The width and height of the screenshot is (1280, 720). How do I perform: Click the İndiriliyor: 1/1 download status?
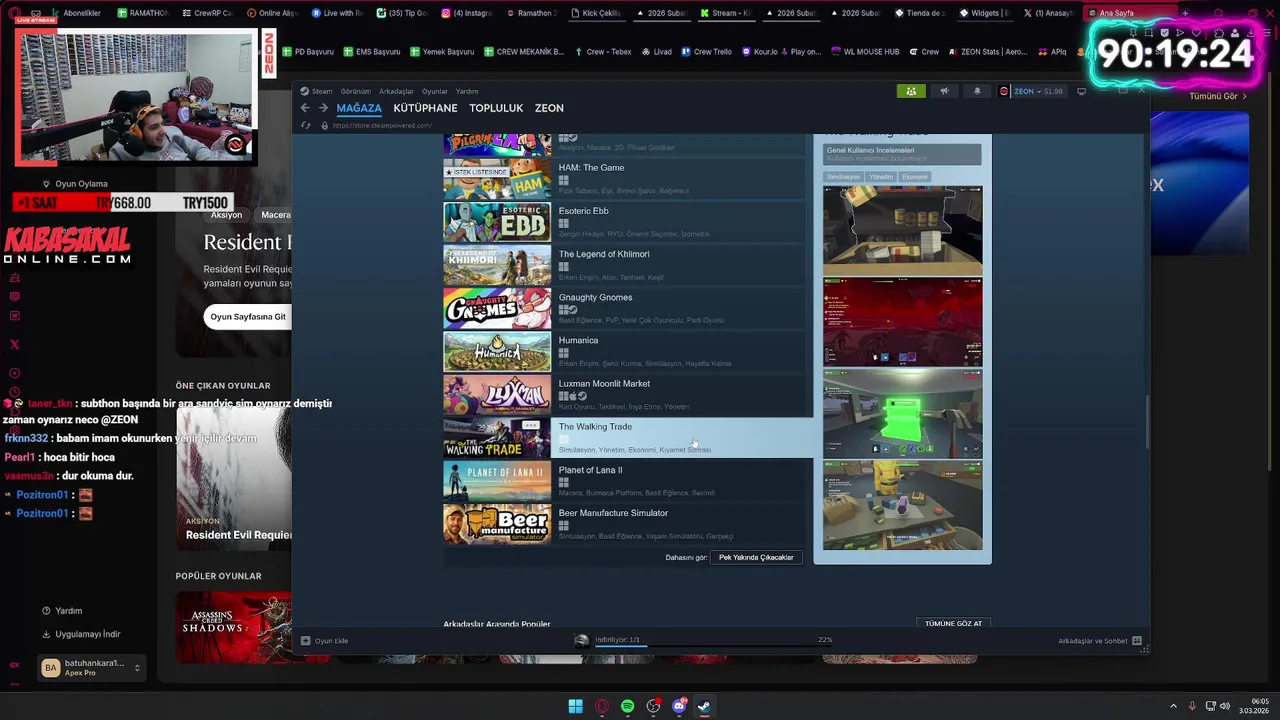tap(617, 639)
